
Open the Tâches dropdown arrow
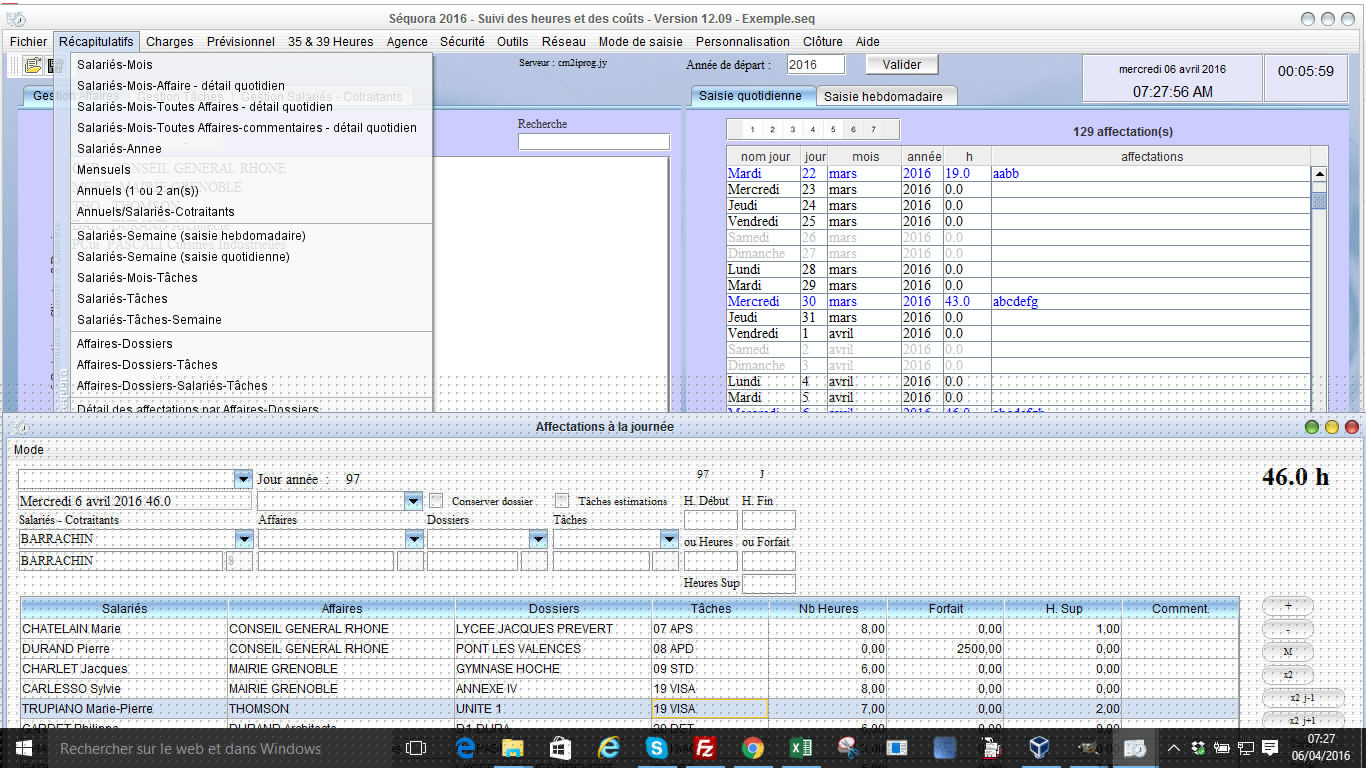coord(669,539)
